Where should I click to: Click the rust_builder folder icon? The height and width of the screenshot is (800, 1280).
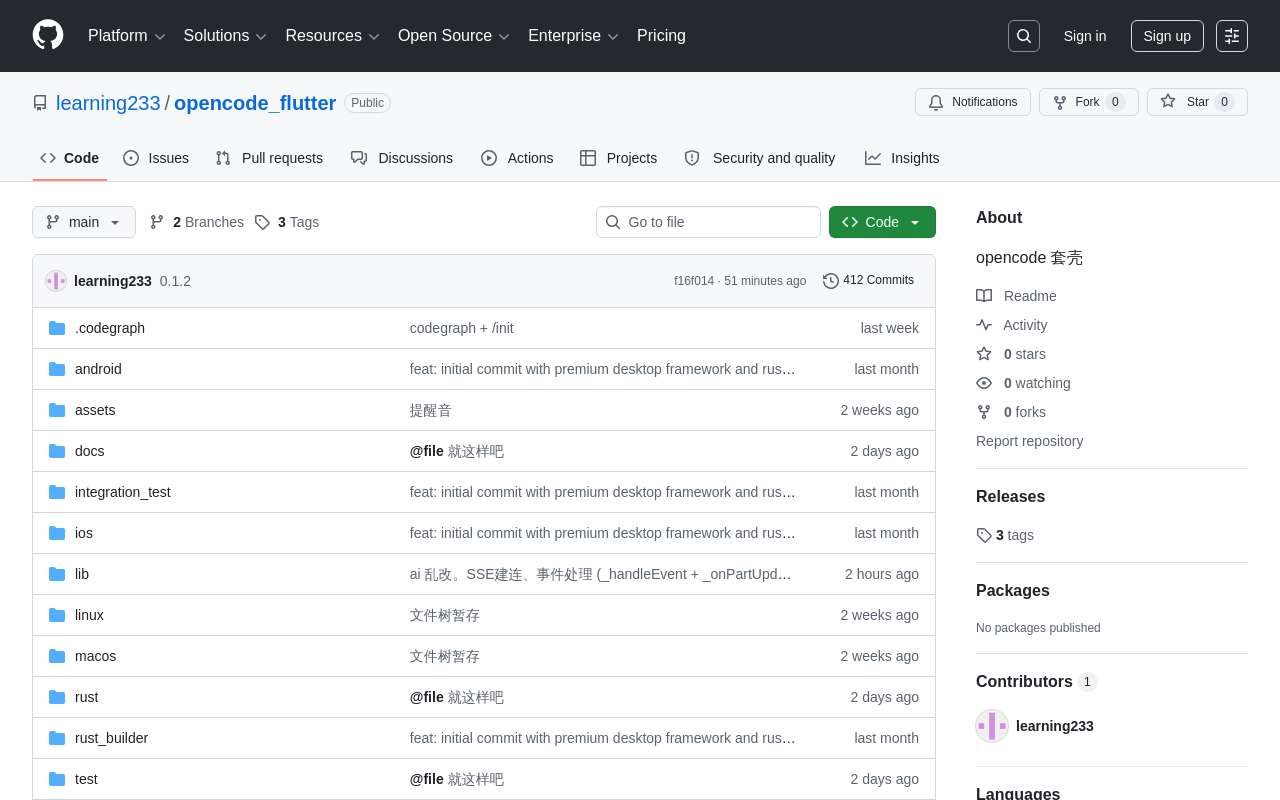click(57, 738)
